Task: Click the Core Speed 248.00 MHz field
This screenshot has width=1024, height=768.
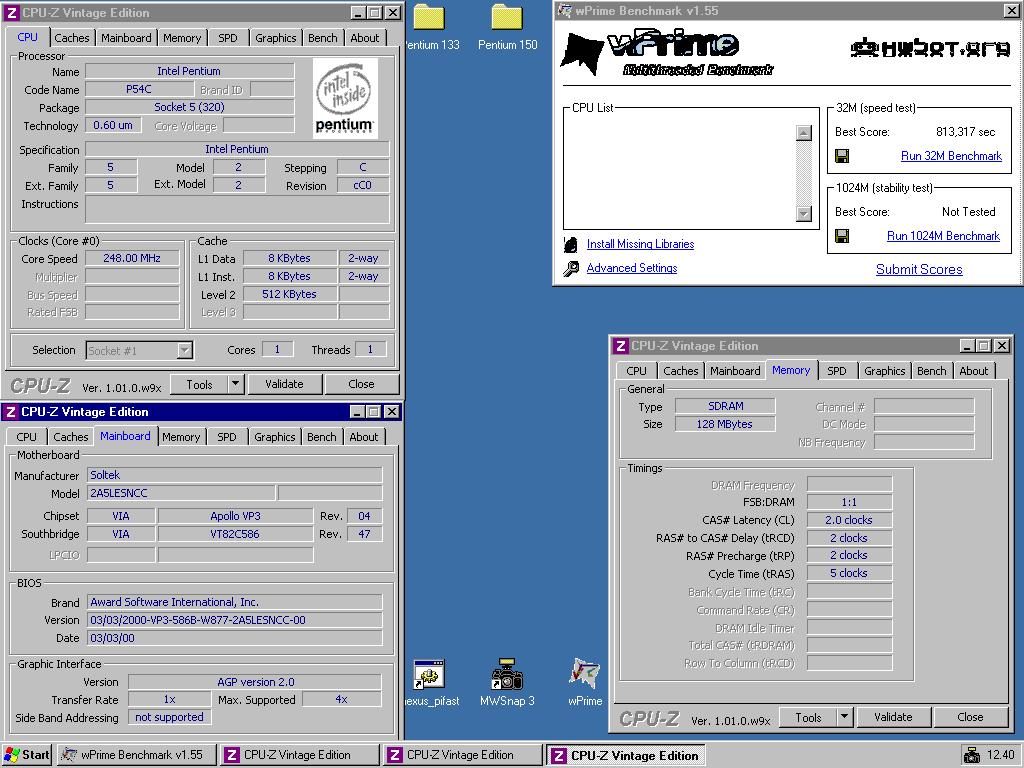Action: coord(132,258)
